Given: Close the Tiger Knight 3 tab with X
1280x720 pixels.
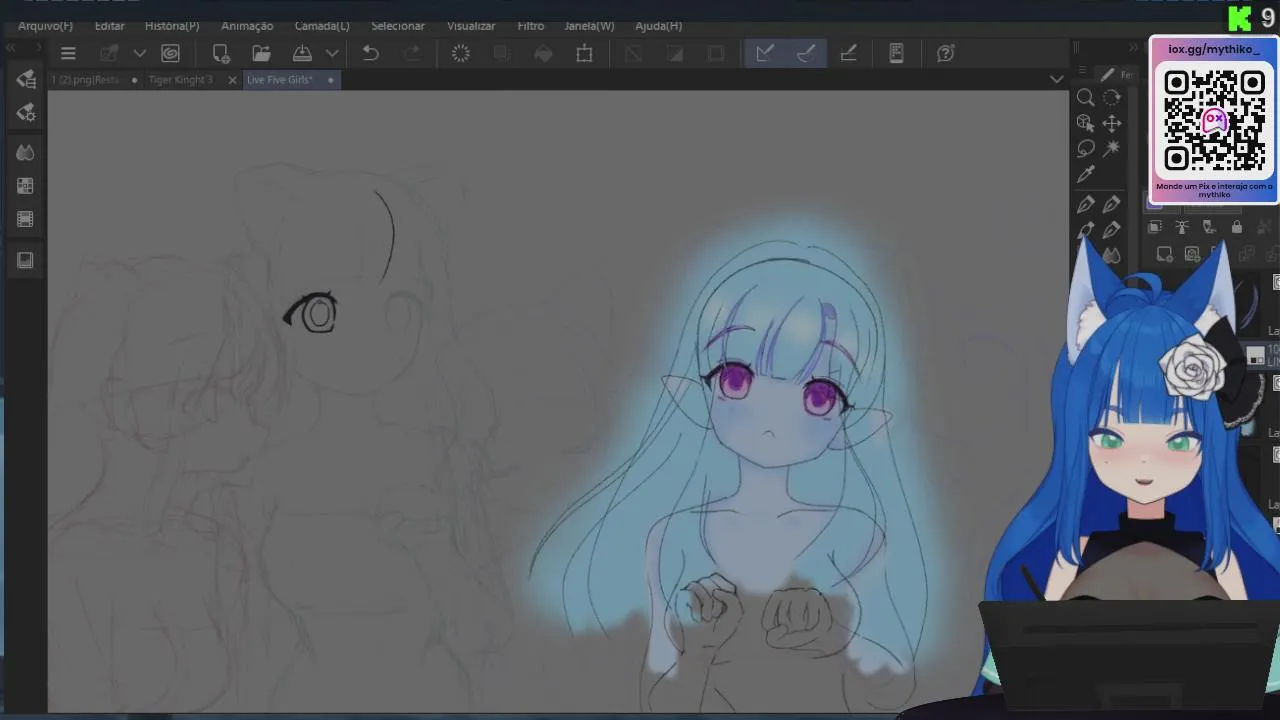Looking at the screenshot, I should (232, 80).
